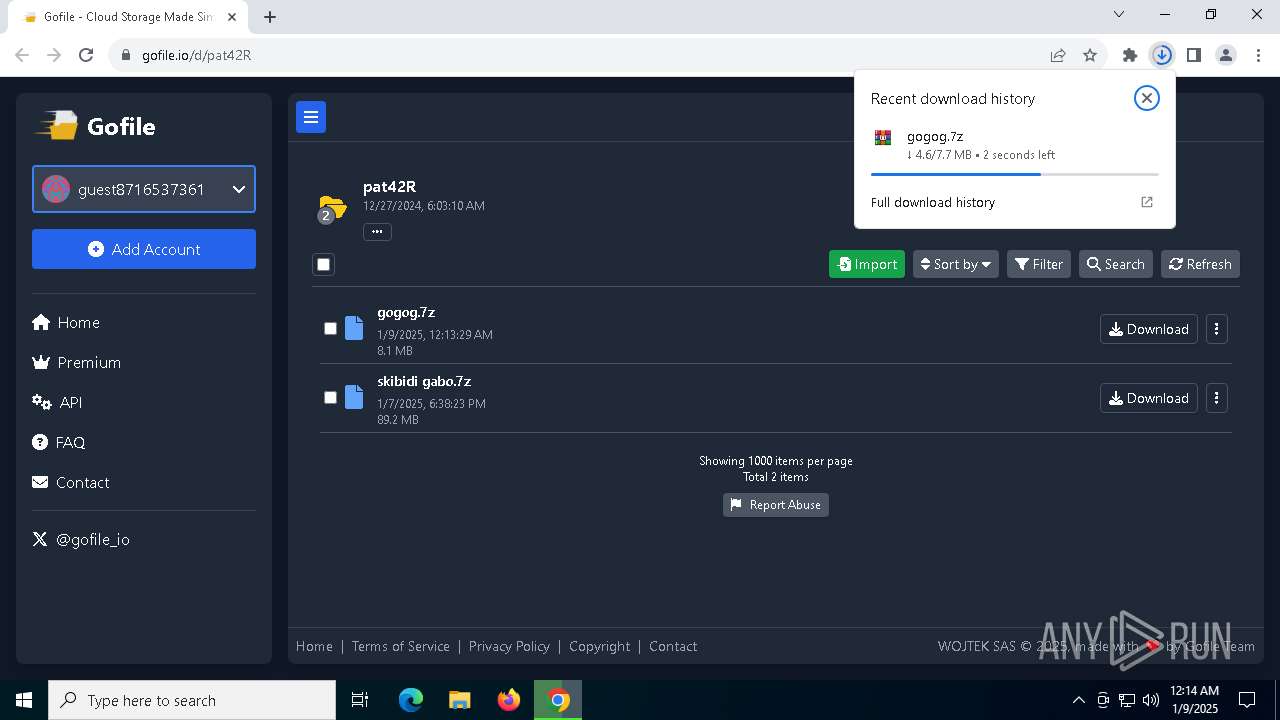This screenshot has height=720, width=1280.
Task: Open Task View in taskbar
Action: 360,700
